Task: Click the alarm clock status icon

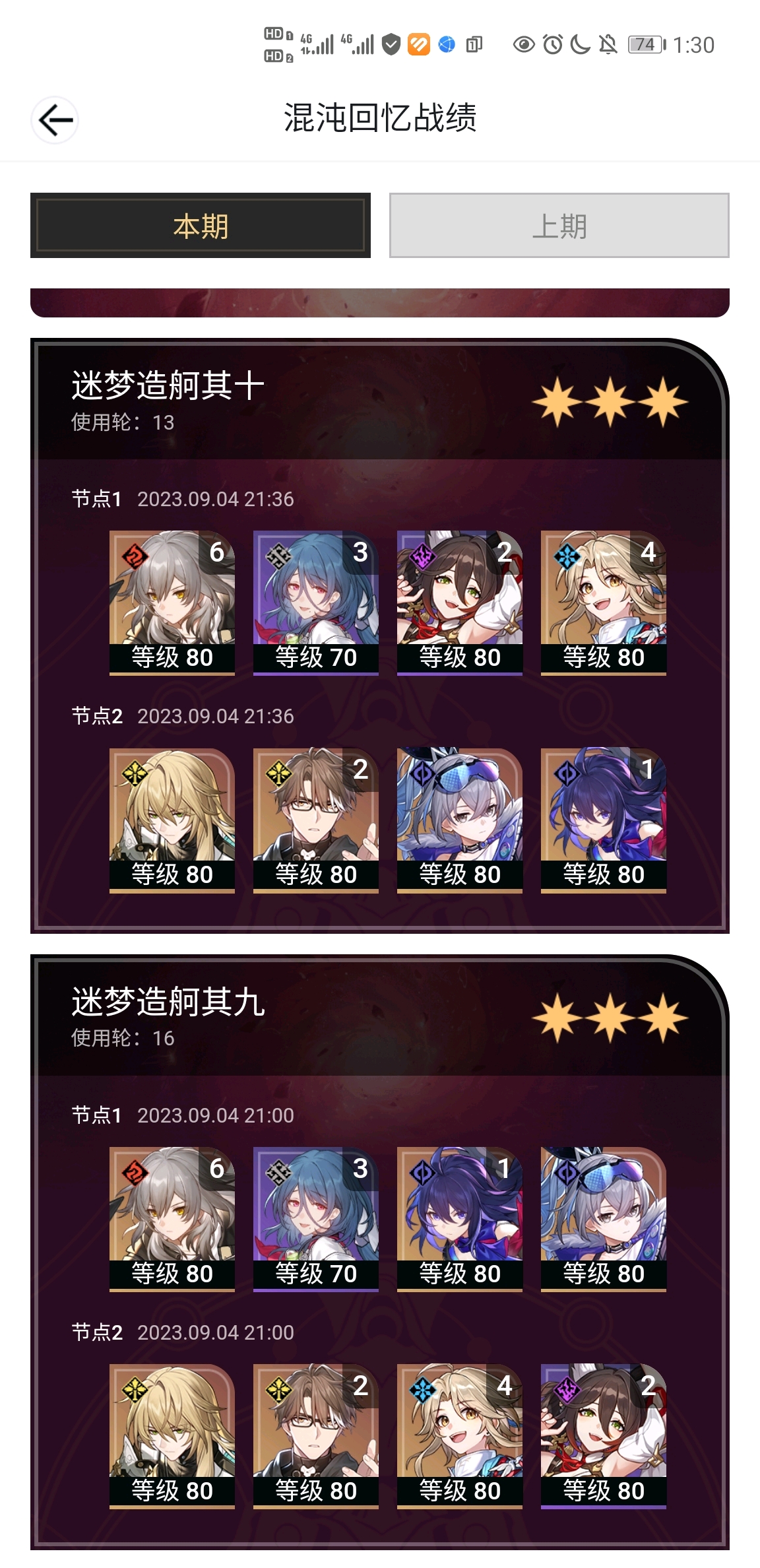Action: coord(553,45)
